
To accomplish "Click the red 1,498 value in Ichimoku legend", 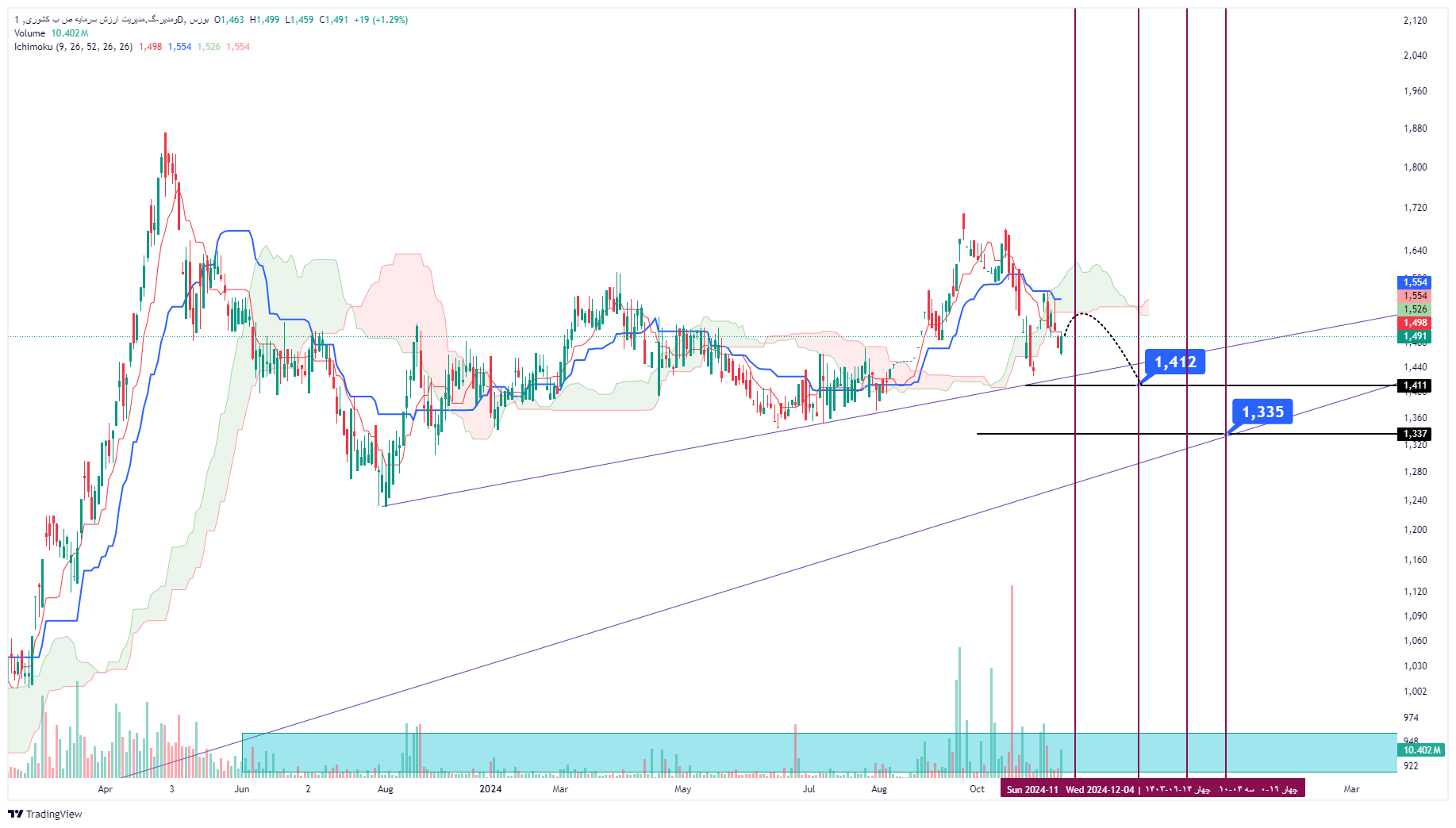I will [151, 47].
